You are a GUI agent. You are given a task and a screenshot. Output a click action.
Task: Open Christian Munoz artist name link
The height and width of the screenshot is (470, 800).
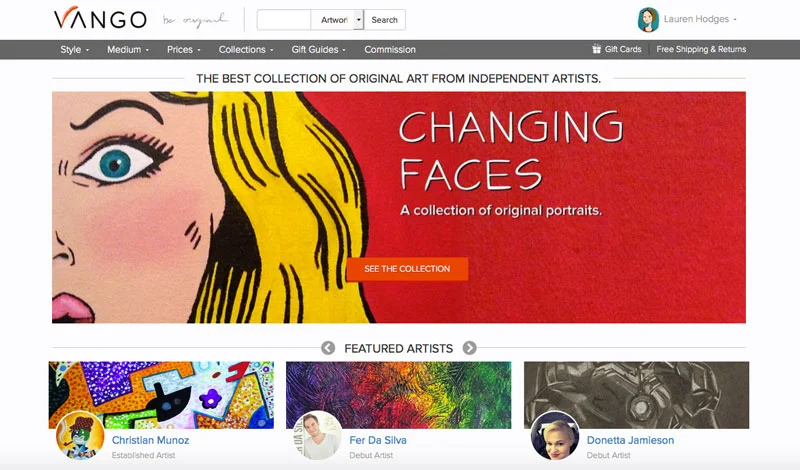151,440
